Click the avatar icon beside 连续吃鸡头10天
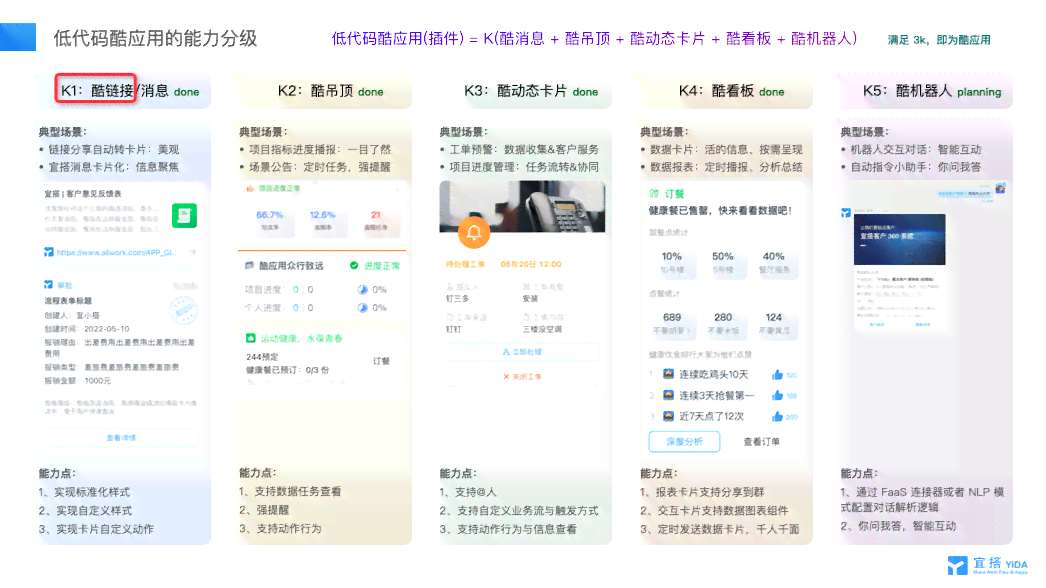 click(668, 374)
